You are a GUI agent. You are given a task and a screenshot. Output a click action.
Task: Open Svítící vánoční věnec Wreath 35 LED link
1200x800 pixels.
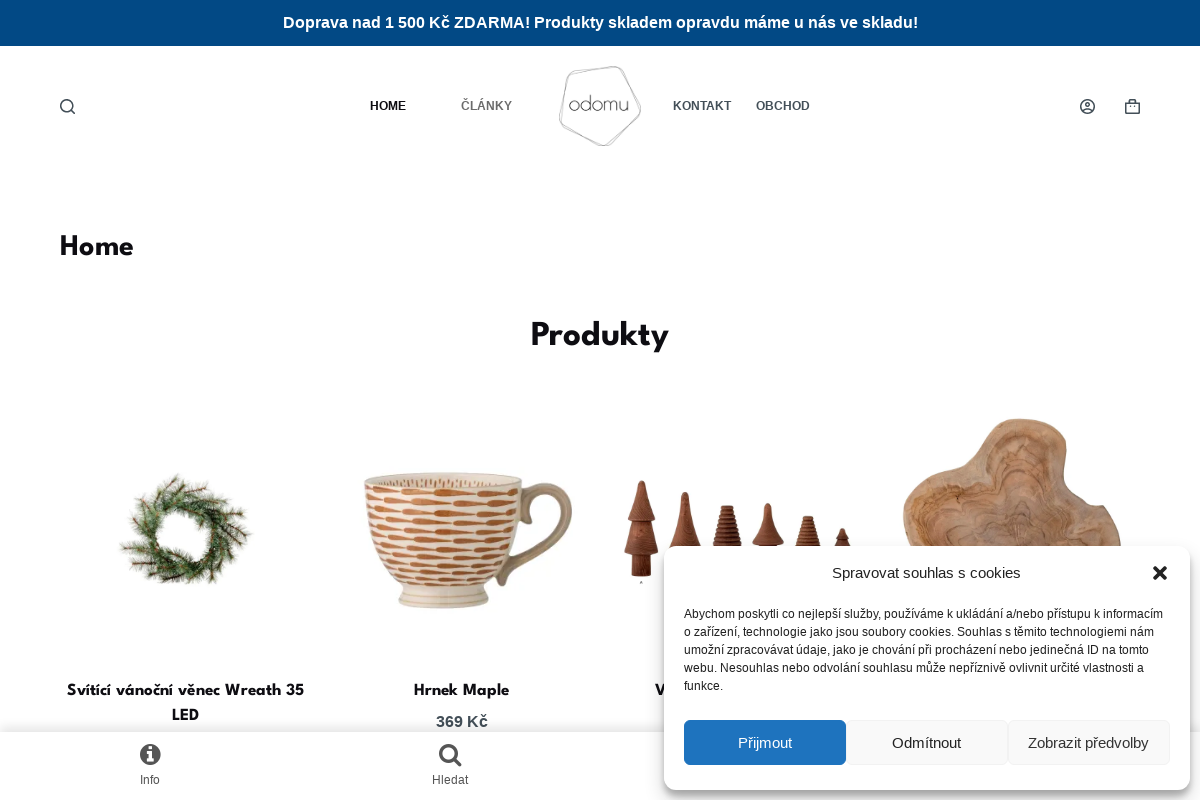coord(185,703)
